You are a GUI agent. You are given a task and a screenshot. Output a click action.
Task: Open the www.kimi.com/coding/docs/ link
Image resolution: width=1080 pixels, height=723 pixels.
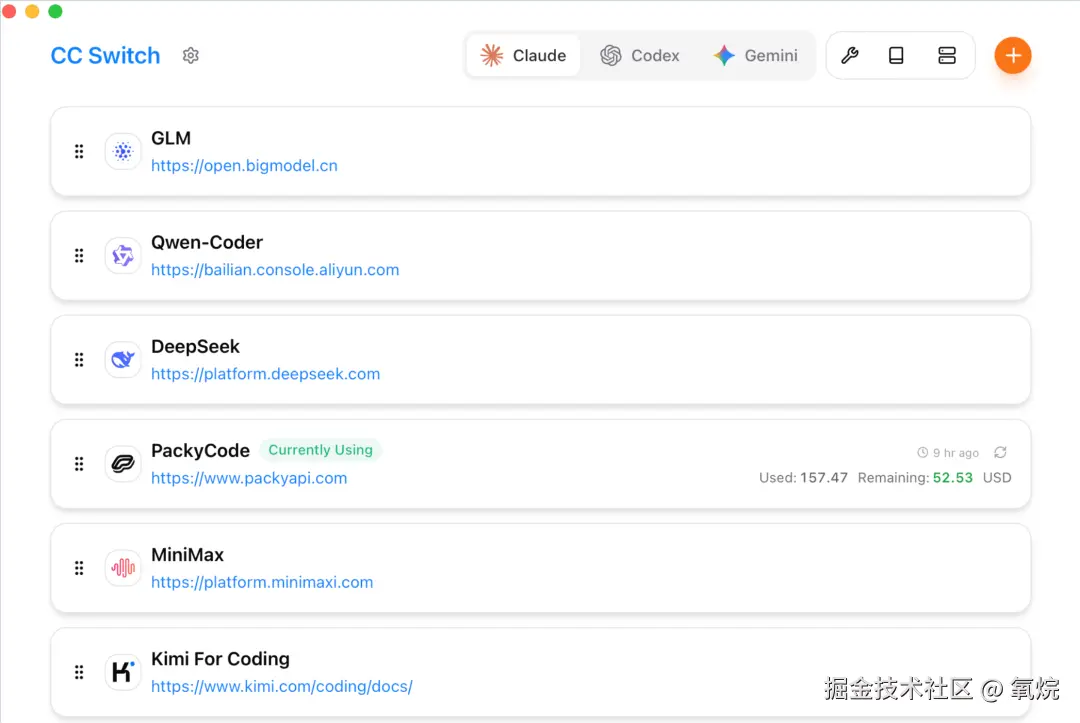[282, 686]
